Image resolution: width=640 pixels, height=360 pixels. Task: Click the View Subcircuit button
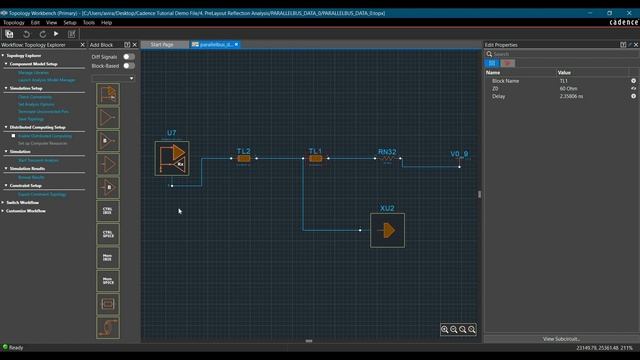561,339
